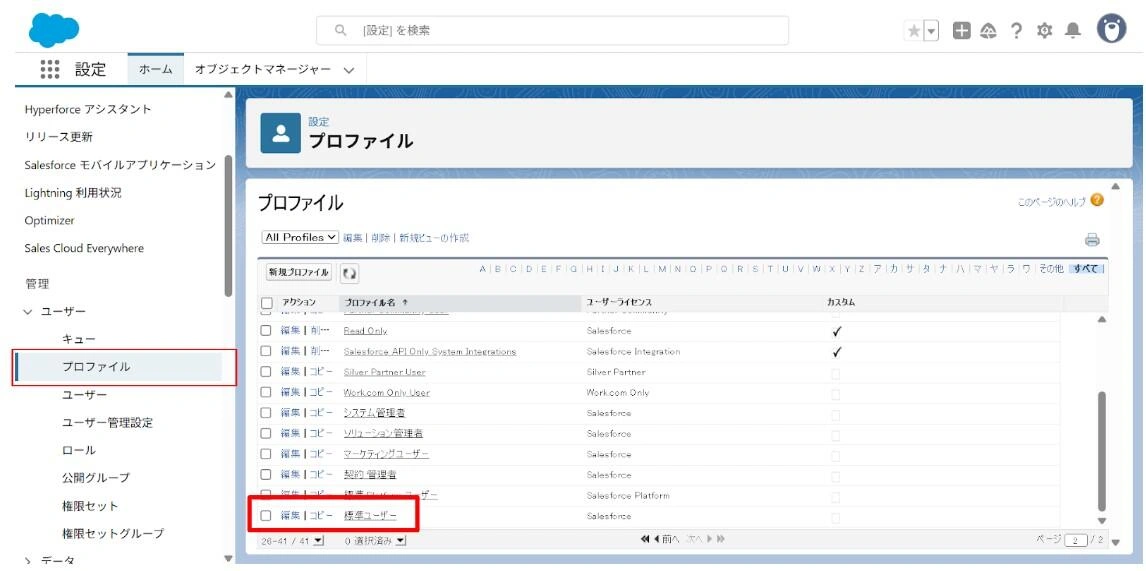Open the Read Only profile link
The image size is (1146, 571).
tap(365, 331)
